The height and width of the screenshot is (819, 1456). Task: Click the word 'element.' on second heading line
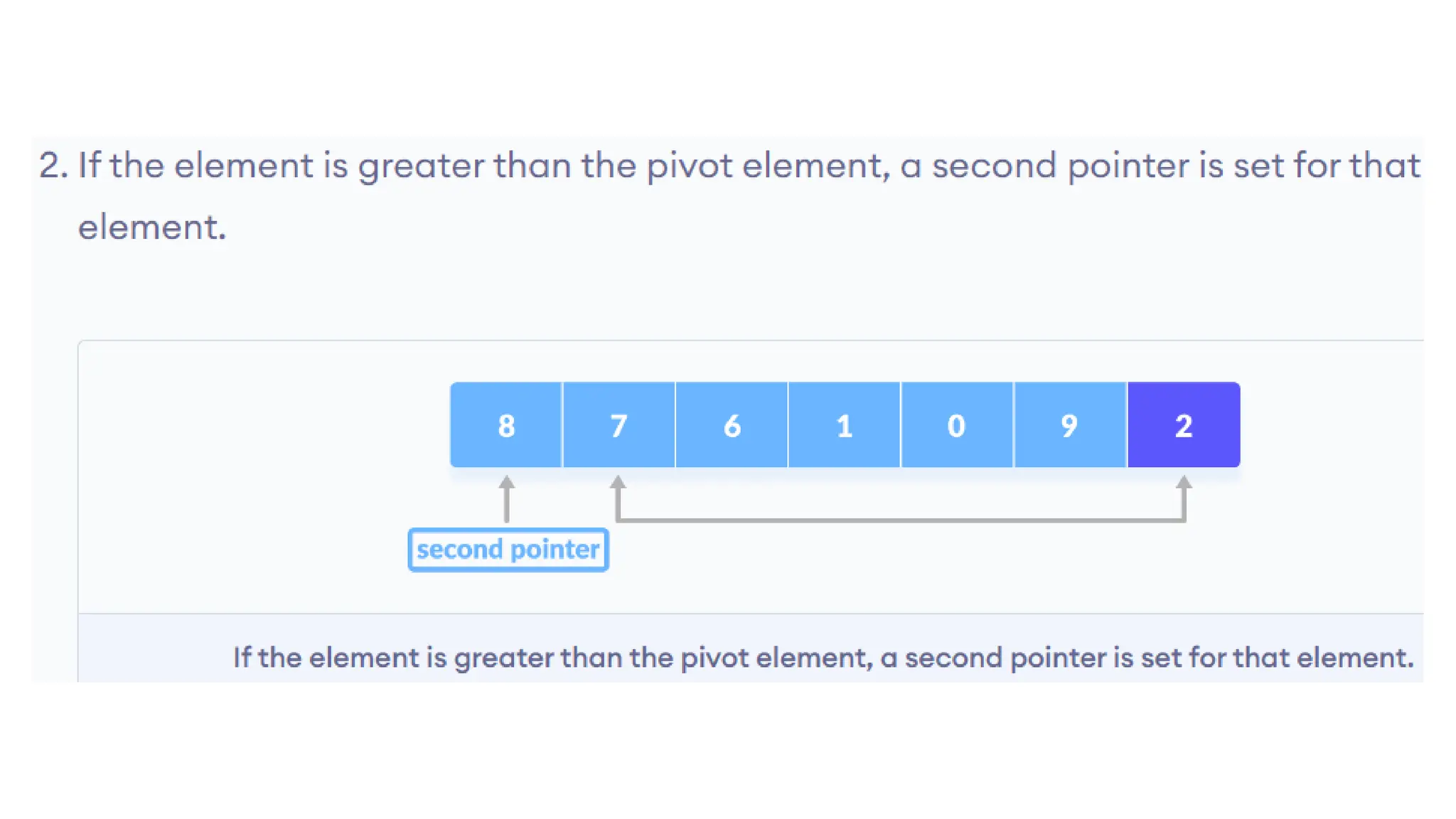(x=152, y=227)
